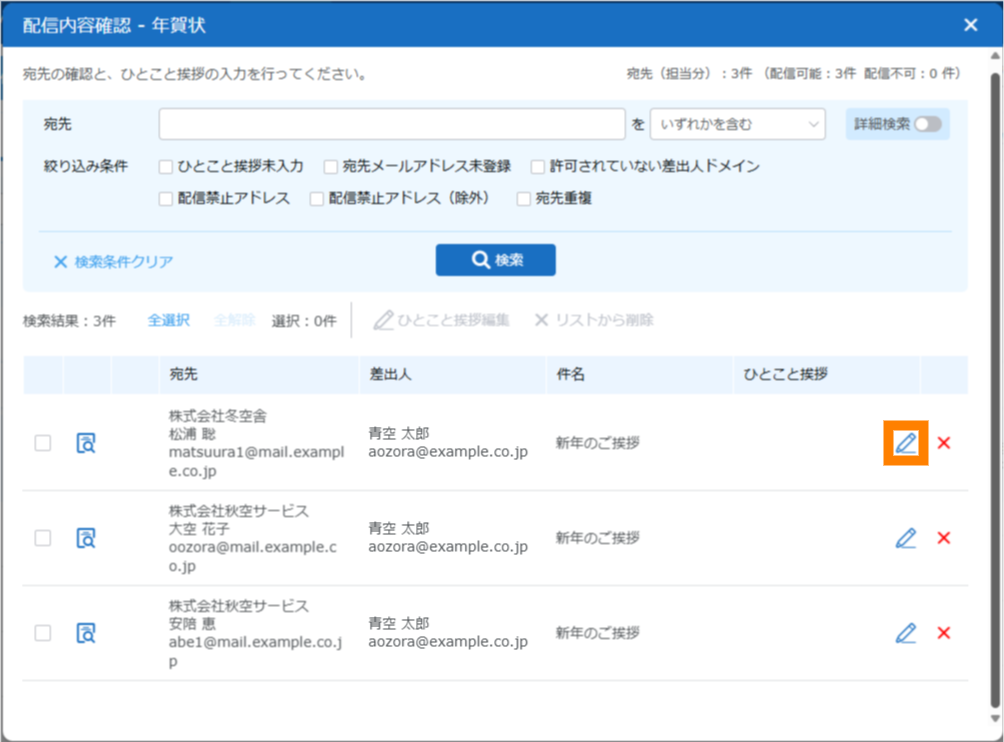Open the いずれかを含む dropdown
The image size is (1004, 742).
tap(737, 125)
